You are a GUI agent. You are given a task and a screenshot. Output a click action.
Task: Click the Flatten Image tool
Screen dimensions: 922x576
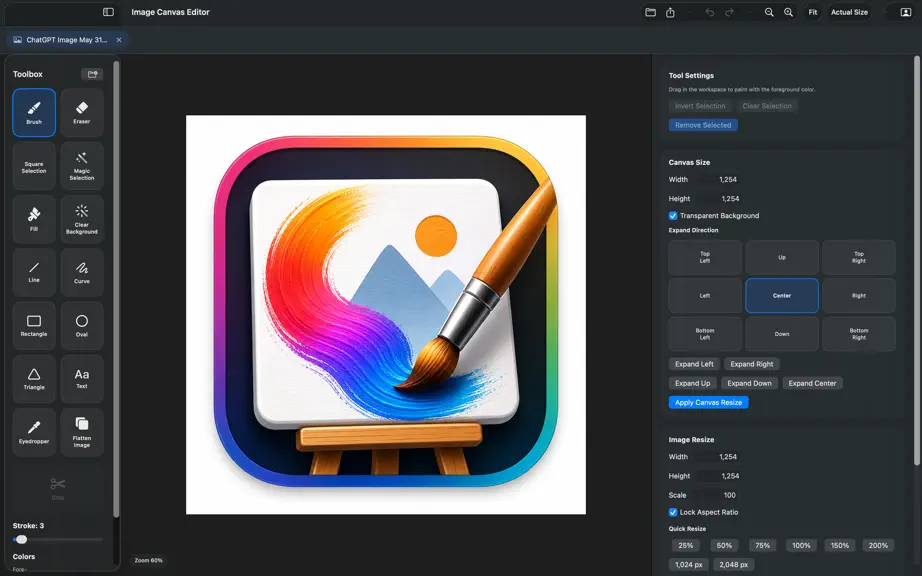(x=82, y=433)
